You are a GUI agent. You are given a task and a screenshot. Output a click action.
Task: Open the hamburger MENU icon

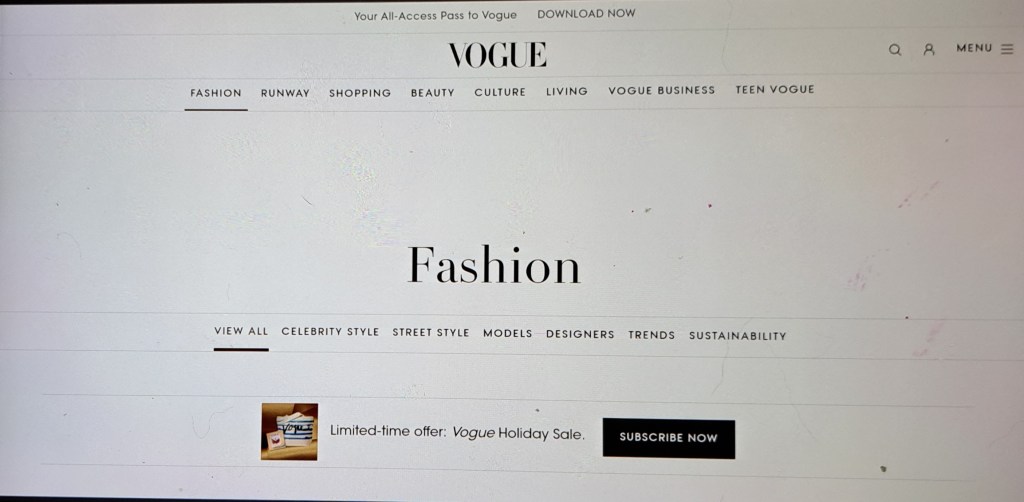pyautogui.click(x=1007, y=48)
